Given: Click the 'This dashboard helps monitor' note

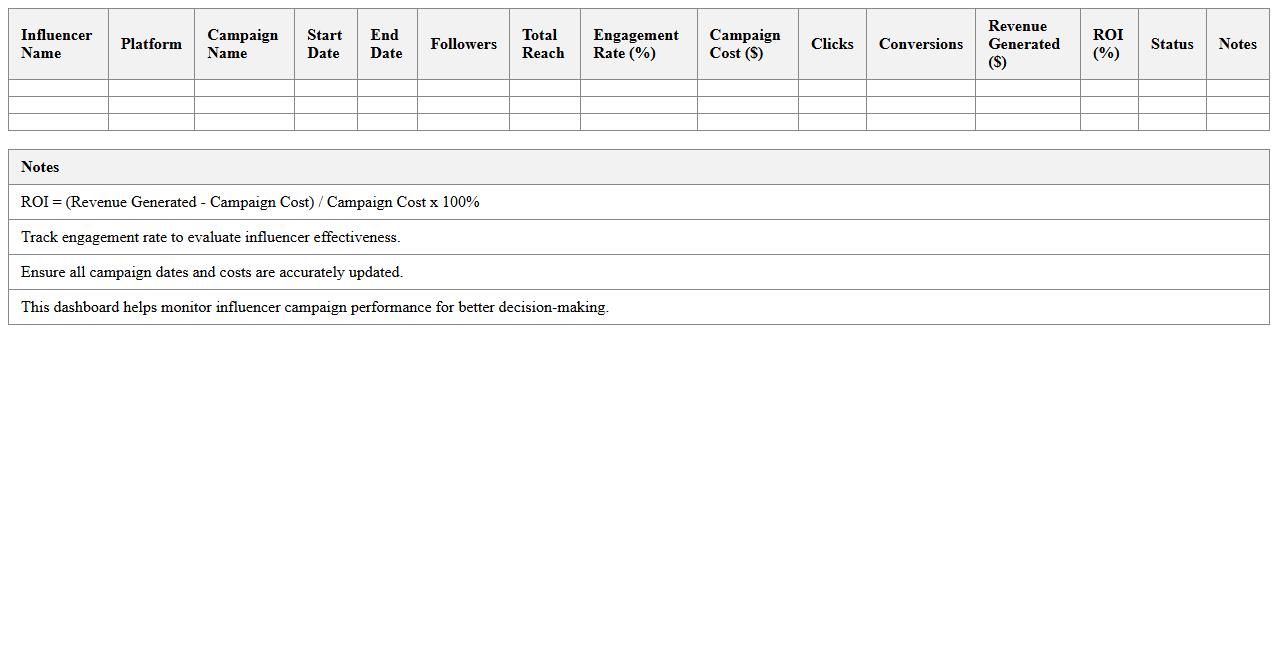Looking at the screenshot, I should (314, 307).
